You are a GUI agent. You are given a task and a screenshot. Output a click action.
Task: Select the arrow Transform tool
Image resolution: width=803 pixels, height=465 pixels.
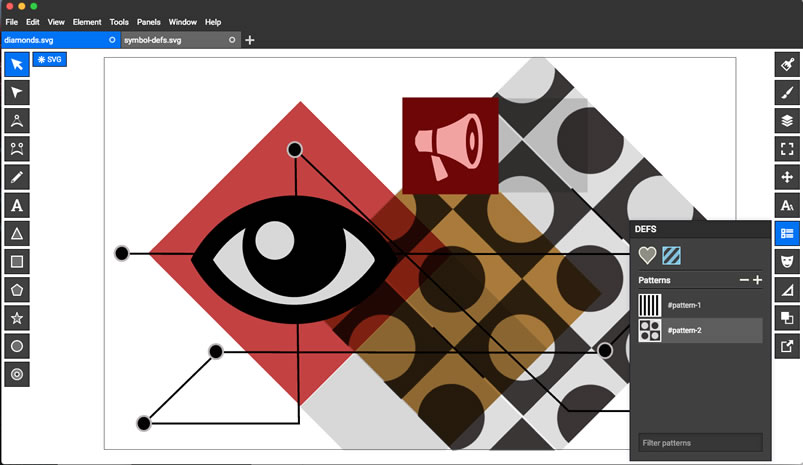[17, 65]
